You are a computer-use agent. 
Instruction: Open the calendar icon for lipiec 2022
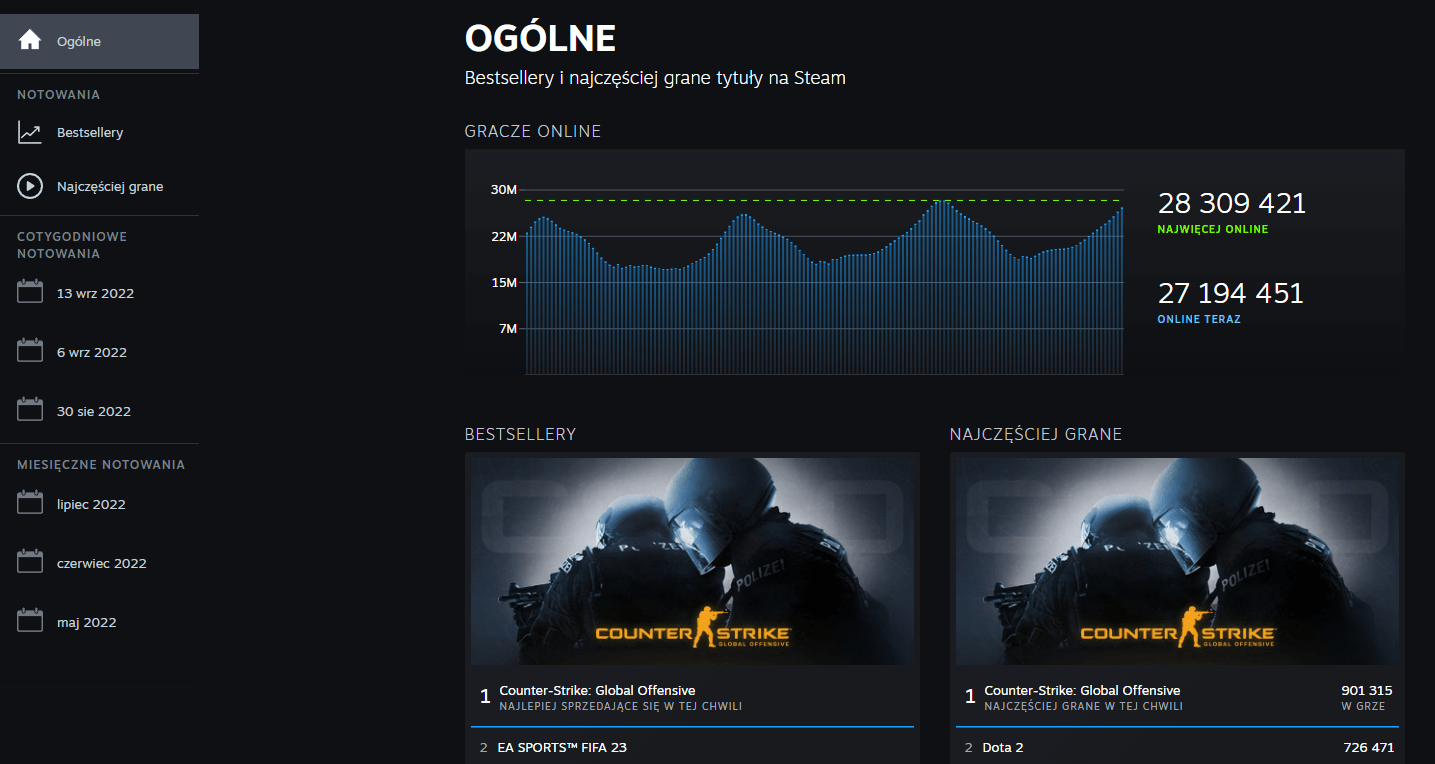click(29, 502)
